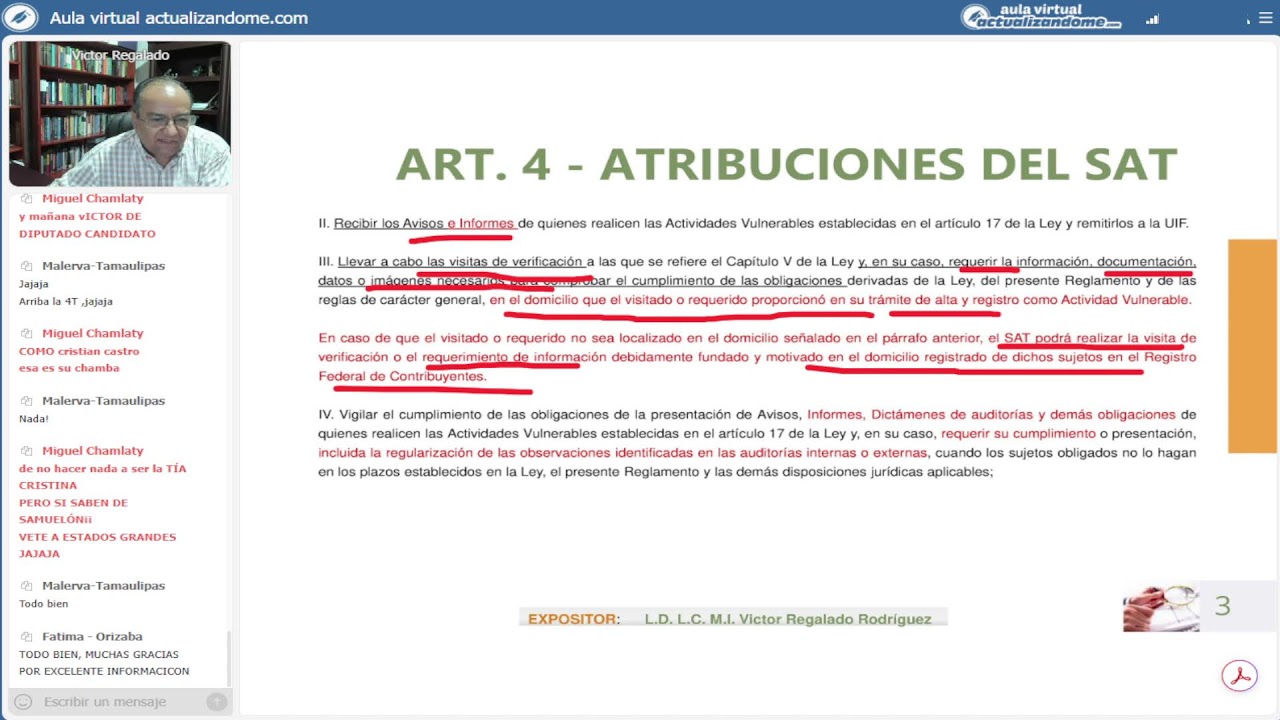Click the chat message 'Todo bien'
Screen dimensions: 1280x720
pos(44,604)
